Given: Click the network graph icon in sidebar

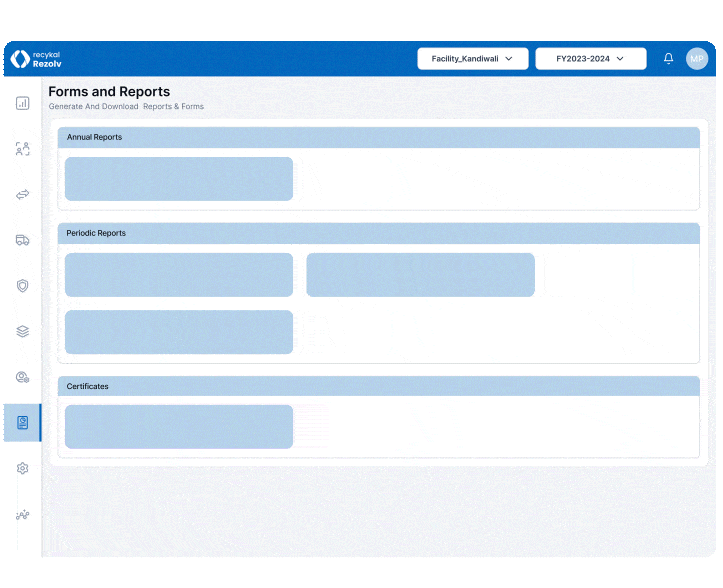Looking at the screenshot, I should pyautogui.click(x=22, y=514).
